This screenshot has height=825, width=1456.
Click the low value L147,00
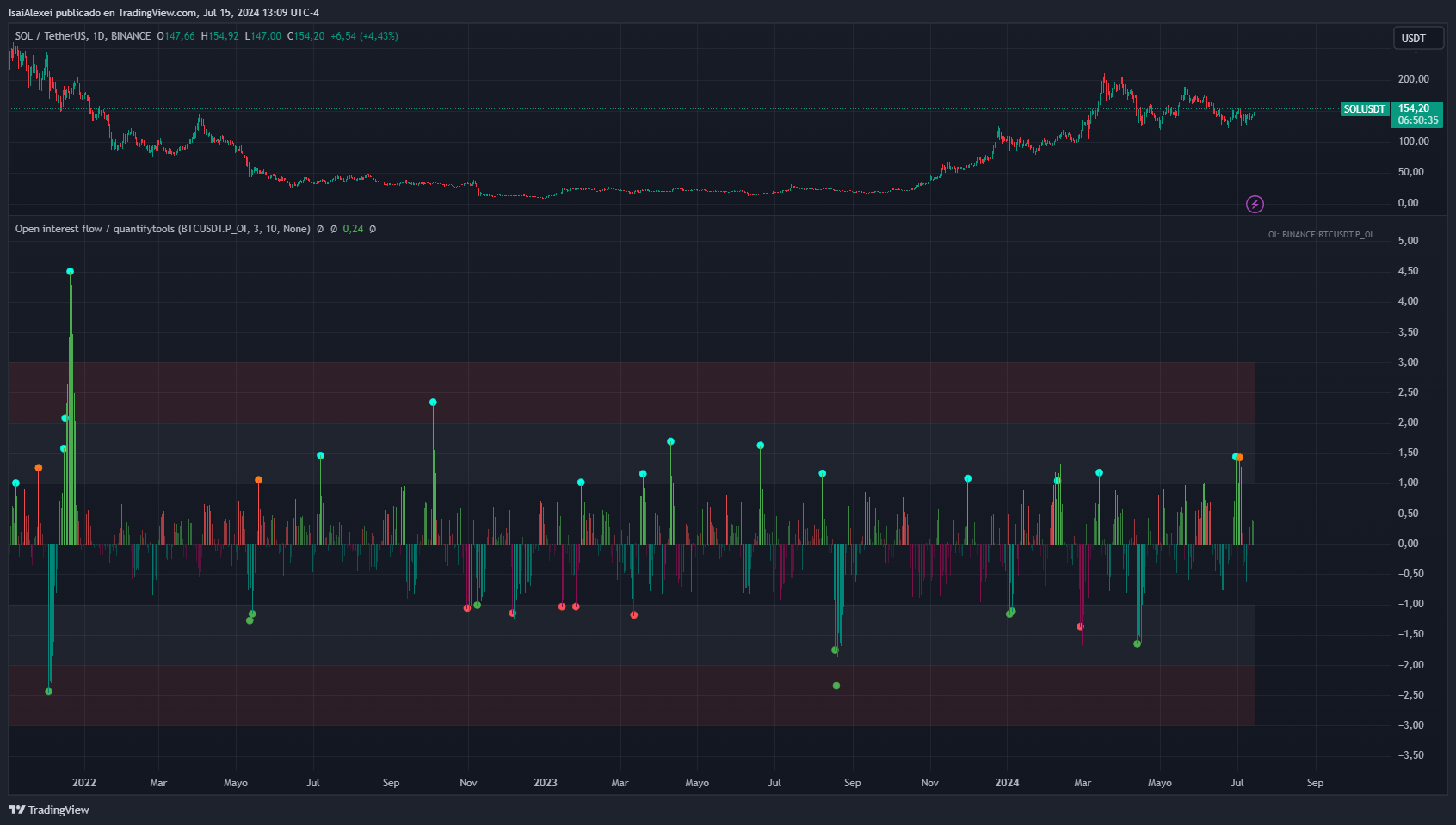(x=262, y=36)
